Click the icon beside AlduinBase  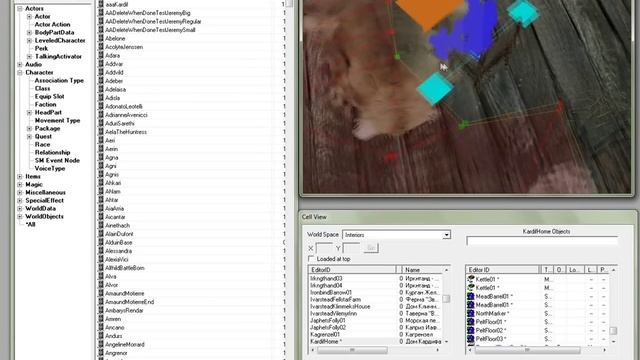click(x=101, y=242)
